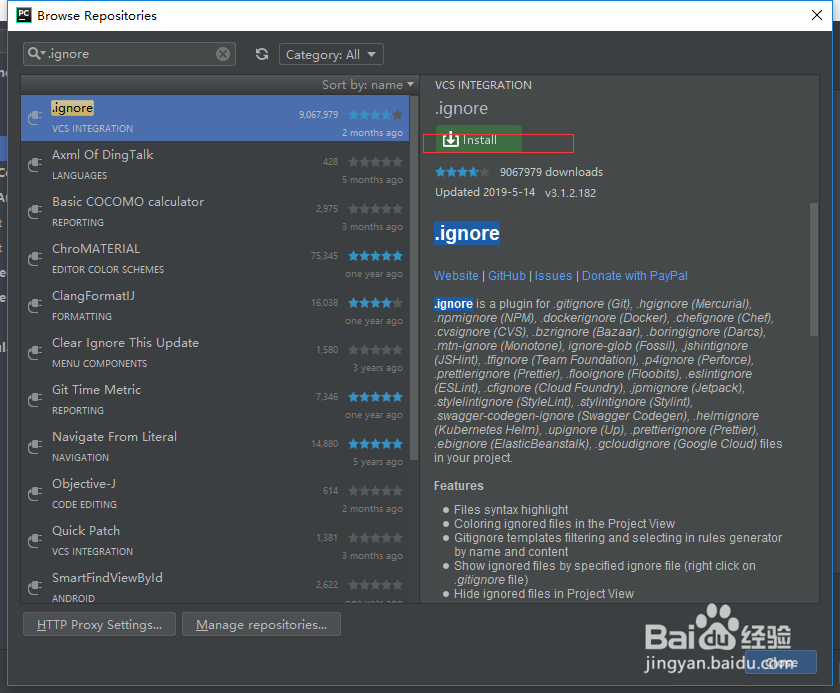Select the SmartFindViewById plugin
The width and height of the screenshot is (840, 693).
[215, 585]
